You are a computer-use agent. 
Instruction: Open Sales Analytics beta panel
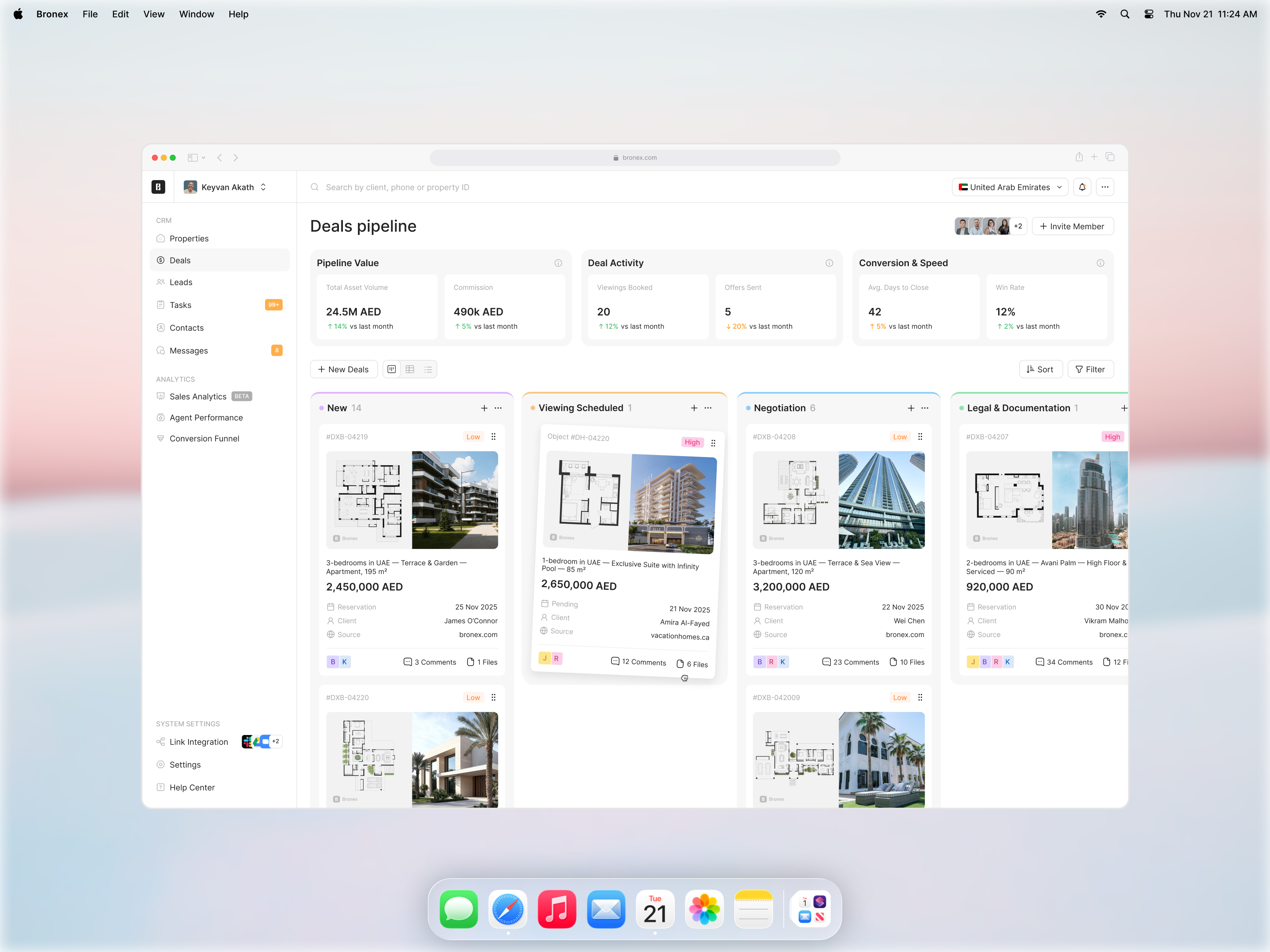click(198, 396)
